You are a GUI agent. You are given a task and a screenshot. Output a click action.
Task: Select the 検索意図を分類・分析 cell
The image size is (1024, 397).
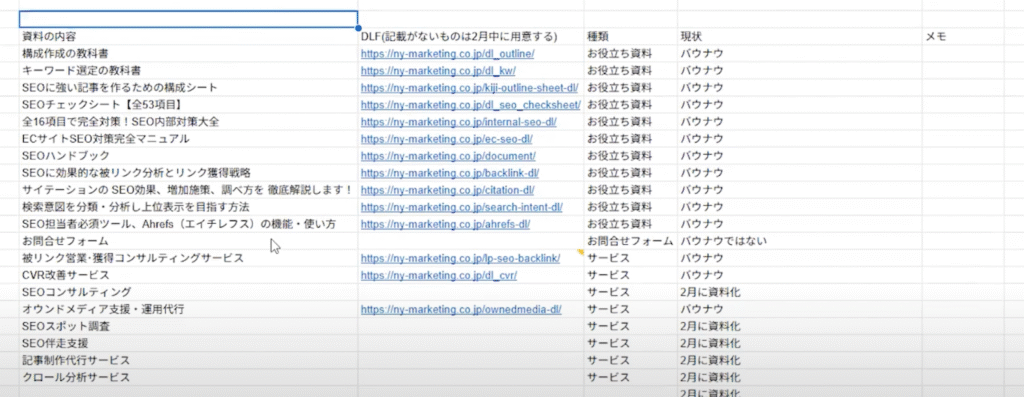(x=189, y=207)
